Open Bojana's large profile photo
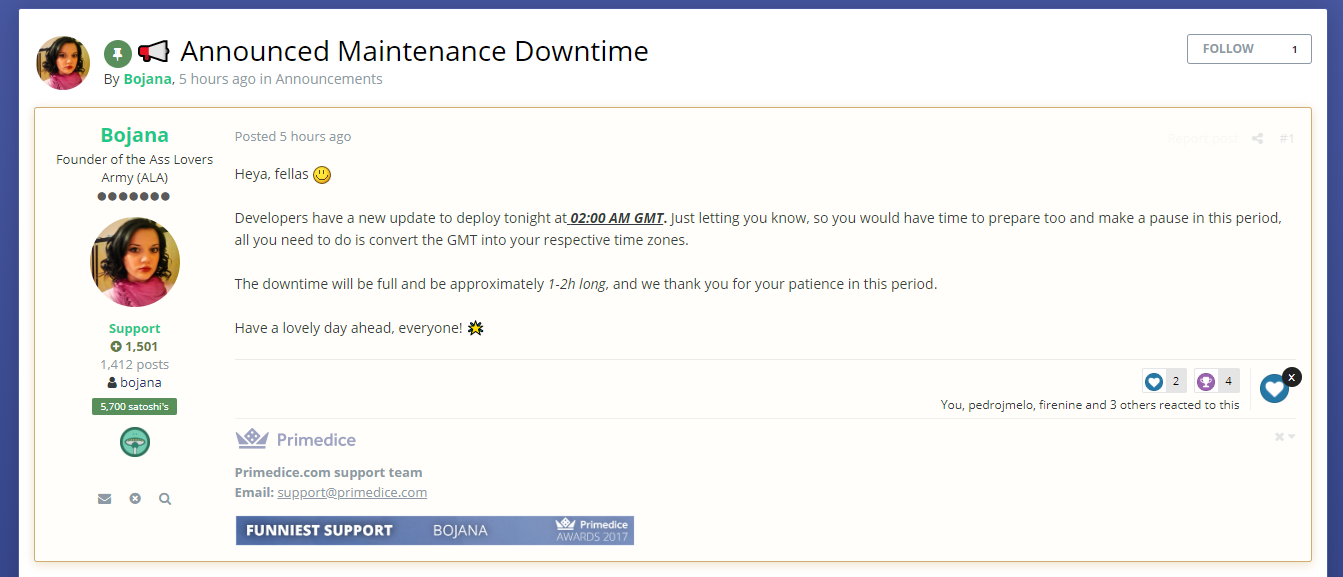Viewport: 1343px width, 577px height. pos(135,262)
